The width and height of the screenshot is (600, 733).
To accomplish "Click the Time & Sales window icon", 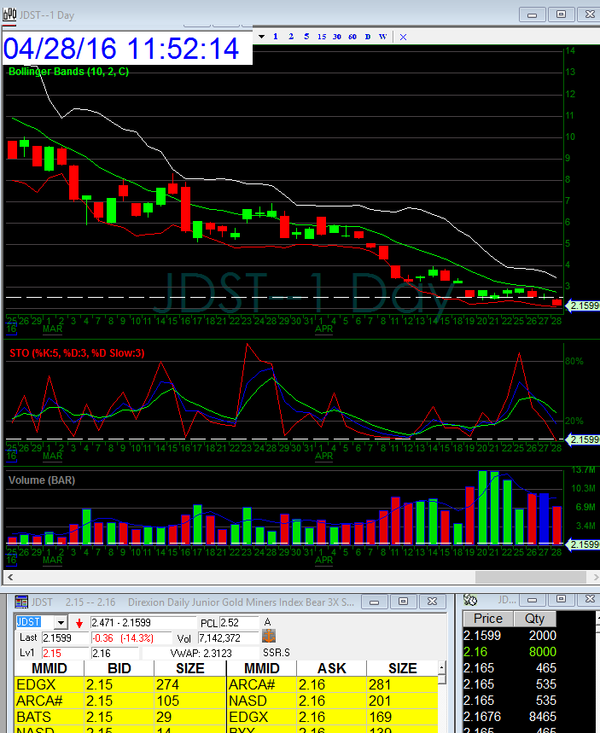I will 470,600.
